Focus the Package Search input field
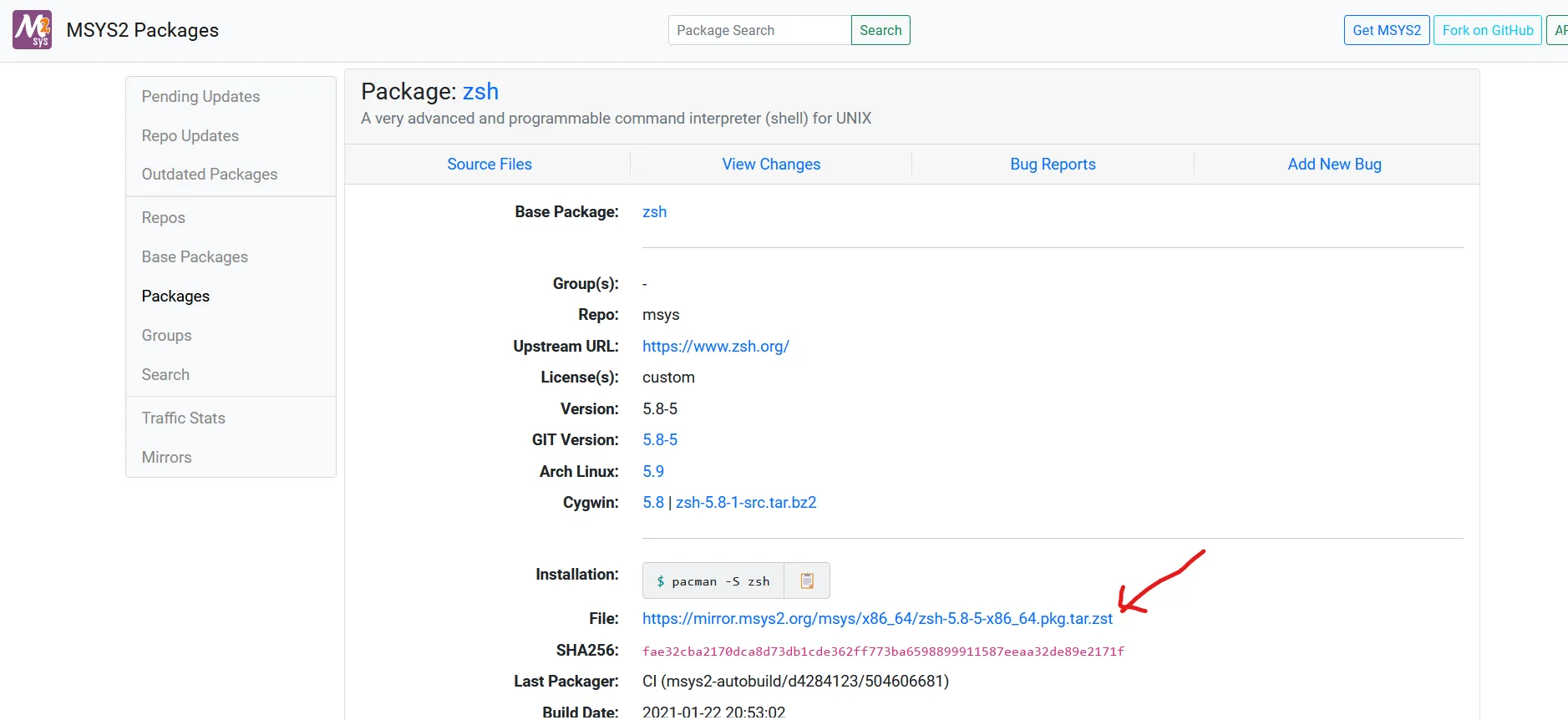 759,30
